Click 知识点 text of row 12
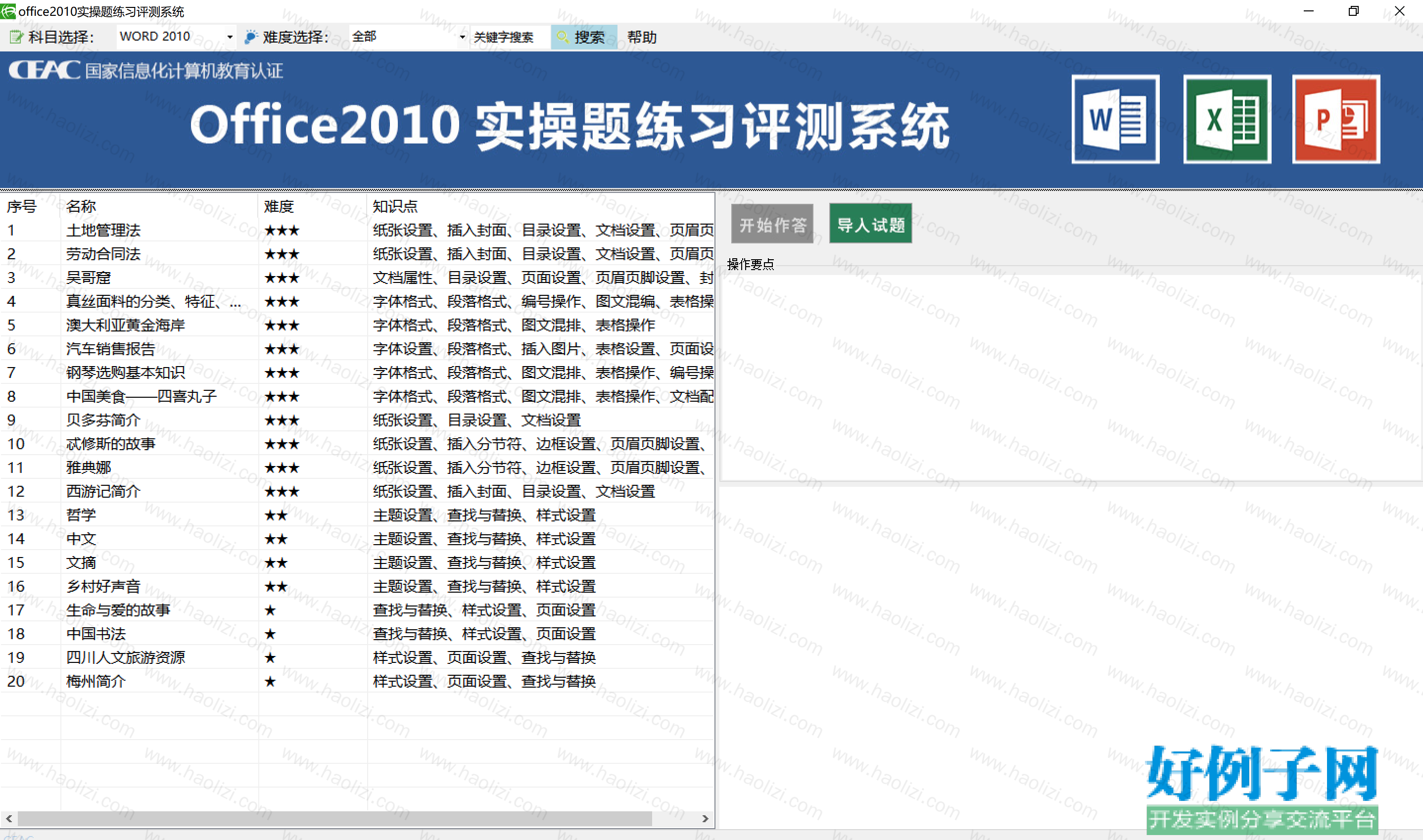This screenshot has width=1423, height=840. (x=514, y=492)
